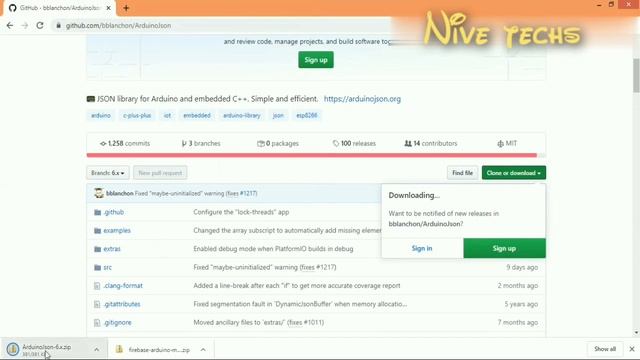This screenshot has height=360, width=640.
Task: Open the .github folder
Action: (x=113, y=212)
